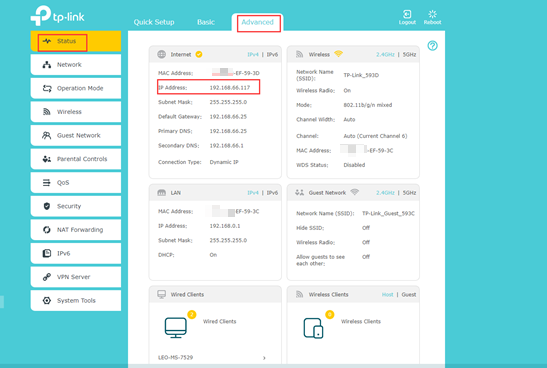Image resolution: width=547 pixels, height=368 pixels.
Task: Click the LAN panel router icon
Action: [162, 193]
